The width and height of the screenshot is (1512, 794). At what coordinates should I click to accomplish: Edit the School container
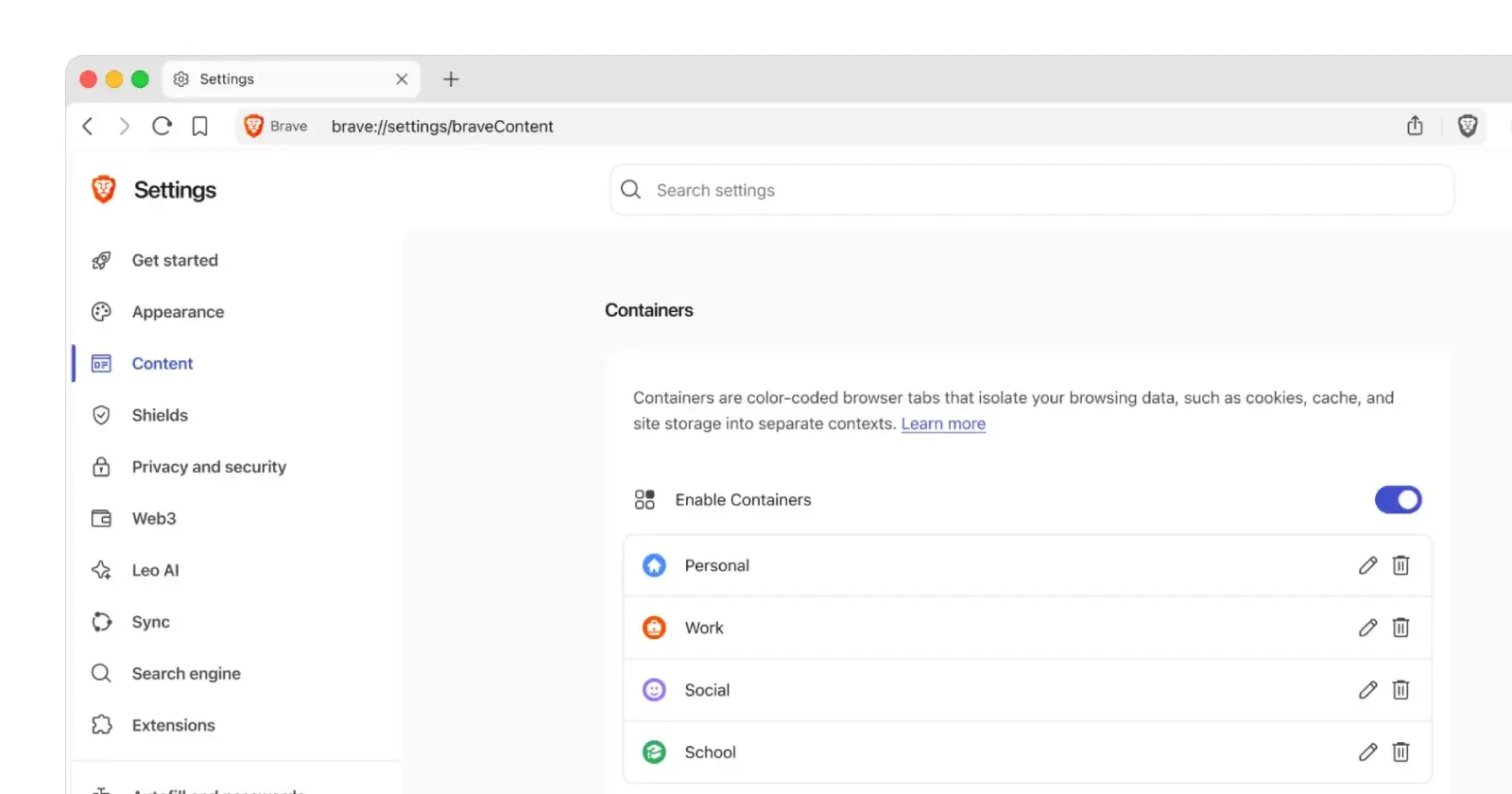[1367, 752]
